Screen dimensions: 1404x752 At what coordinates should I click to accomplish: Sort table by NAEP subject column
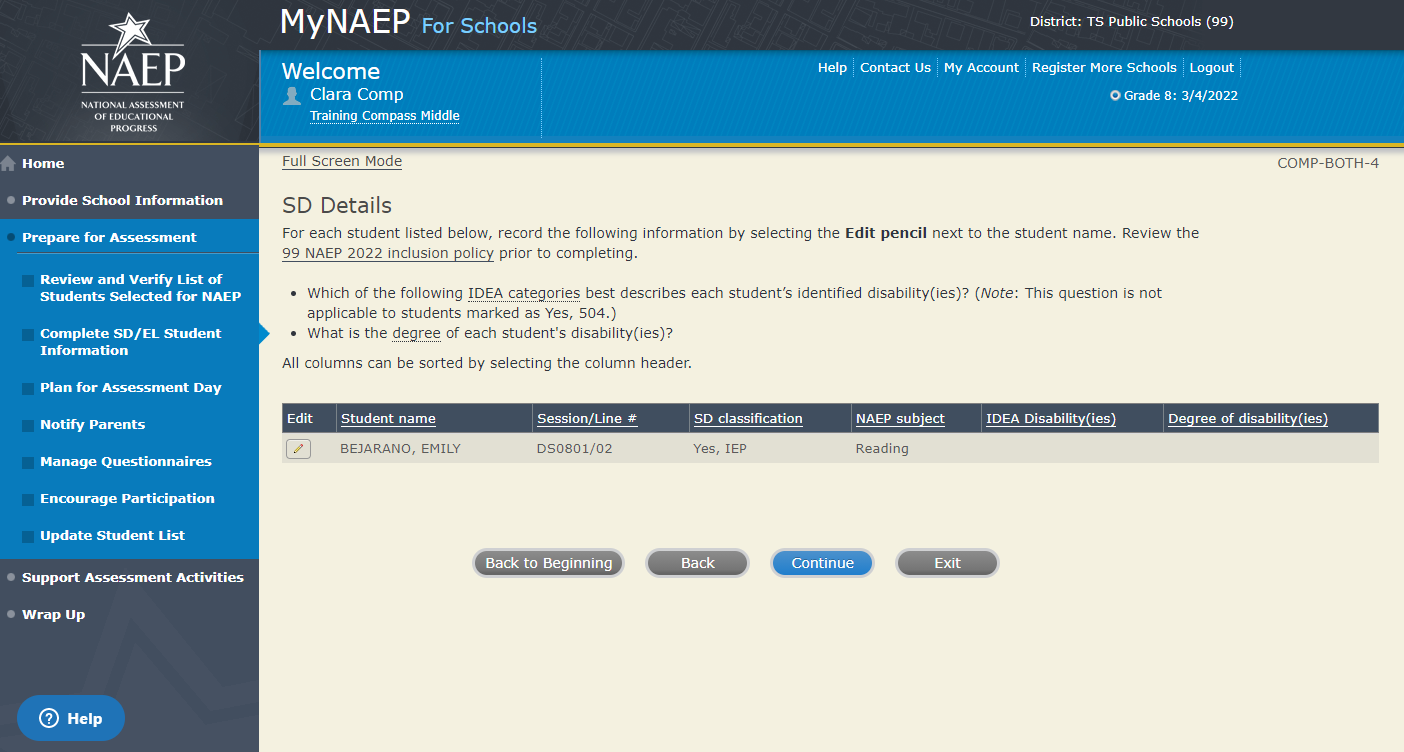pyautogui.click(x=900, y=419)
